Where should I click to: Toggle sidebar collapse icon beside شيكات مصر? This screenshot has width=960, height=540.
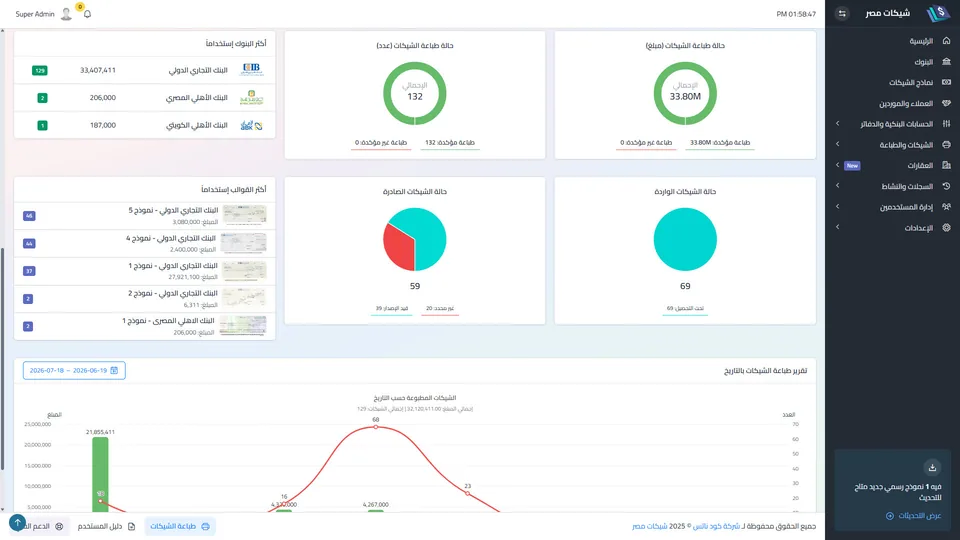click(x=842, y=13)
